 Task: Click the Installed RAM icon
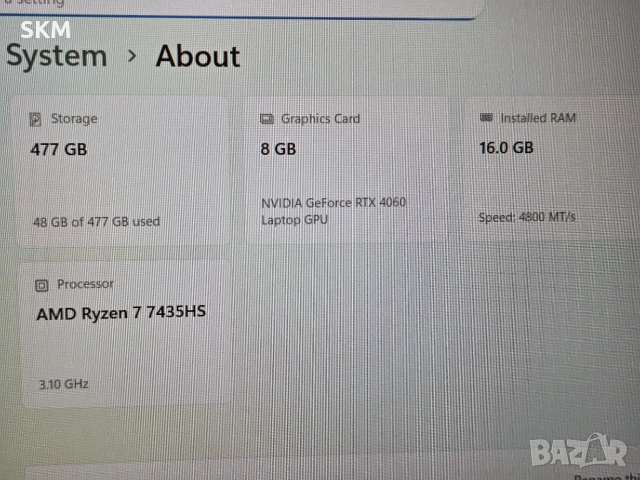[x=486, y=118]
